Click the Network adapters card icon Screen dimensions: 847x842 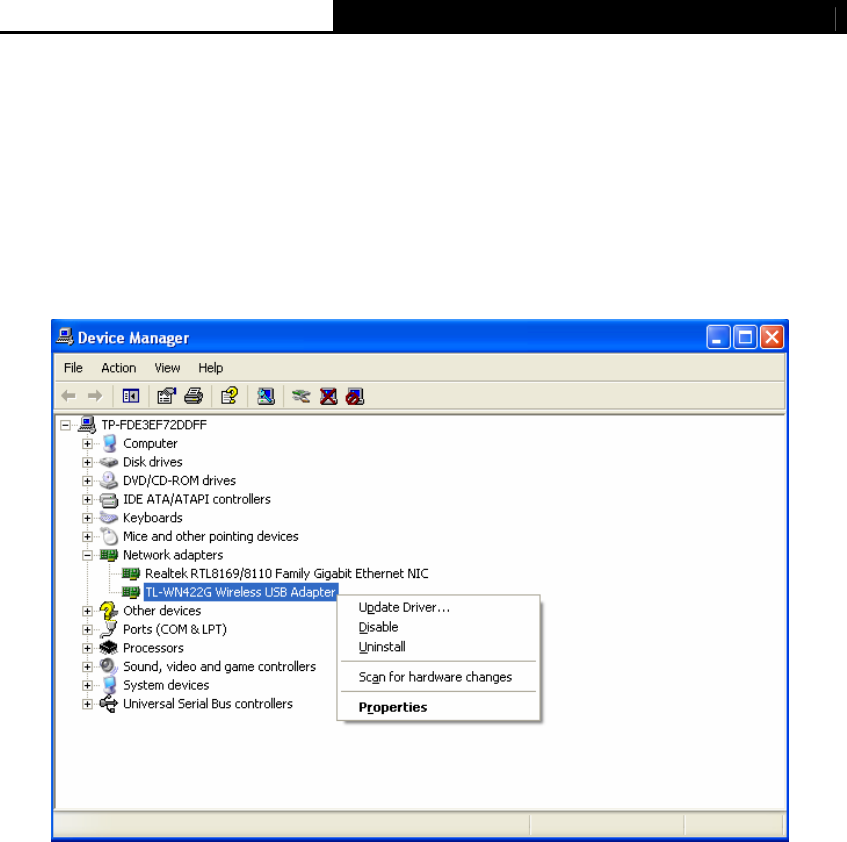(x=109, y=555)
